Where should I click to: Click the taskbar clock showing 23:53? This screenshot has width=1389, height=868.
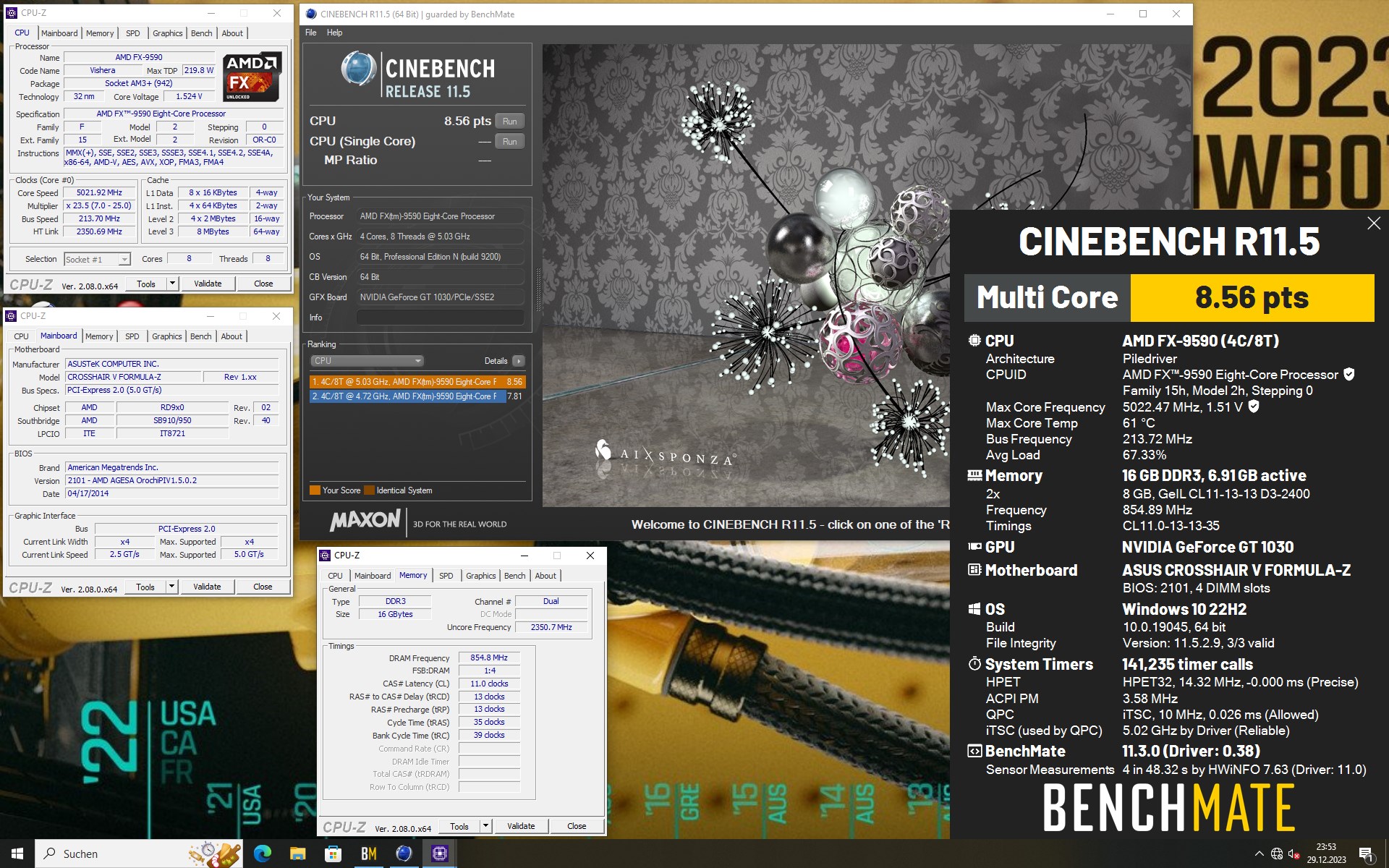(x=1326, y=854)
